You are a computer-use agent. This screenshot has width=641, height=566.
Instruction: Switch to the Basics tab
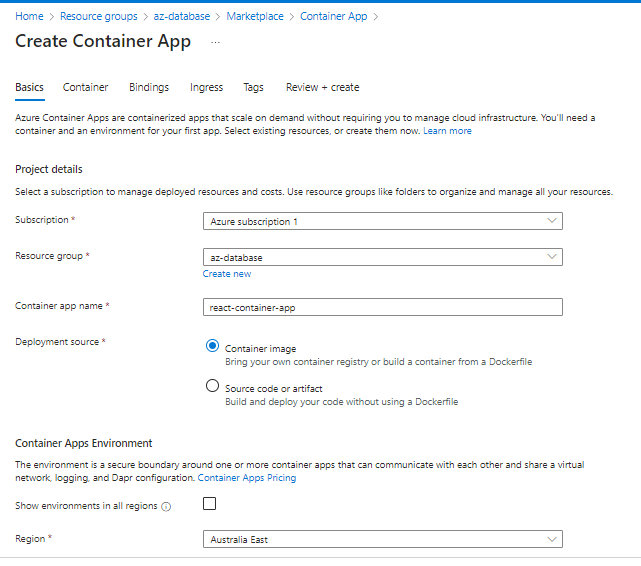point(29,87)
